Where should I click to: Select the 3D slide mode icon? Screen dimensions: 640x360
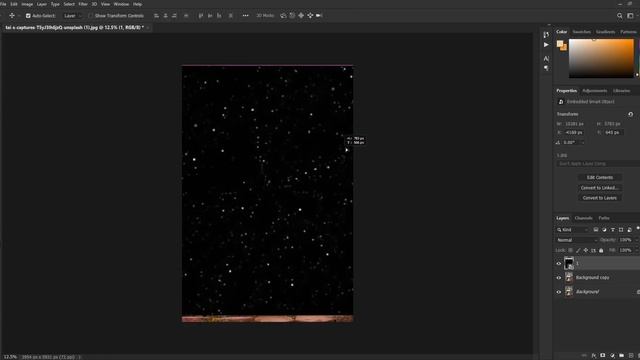[310, 16]
